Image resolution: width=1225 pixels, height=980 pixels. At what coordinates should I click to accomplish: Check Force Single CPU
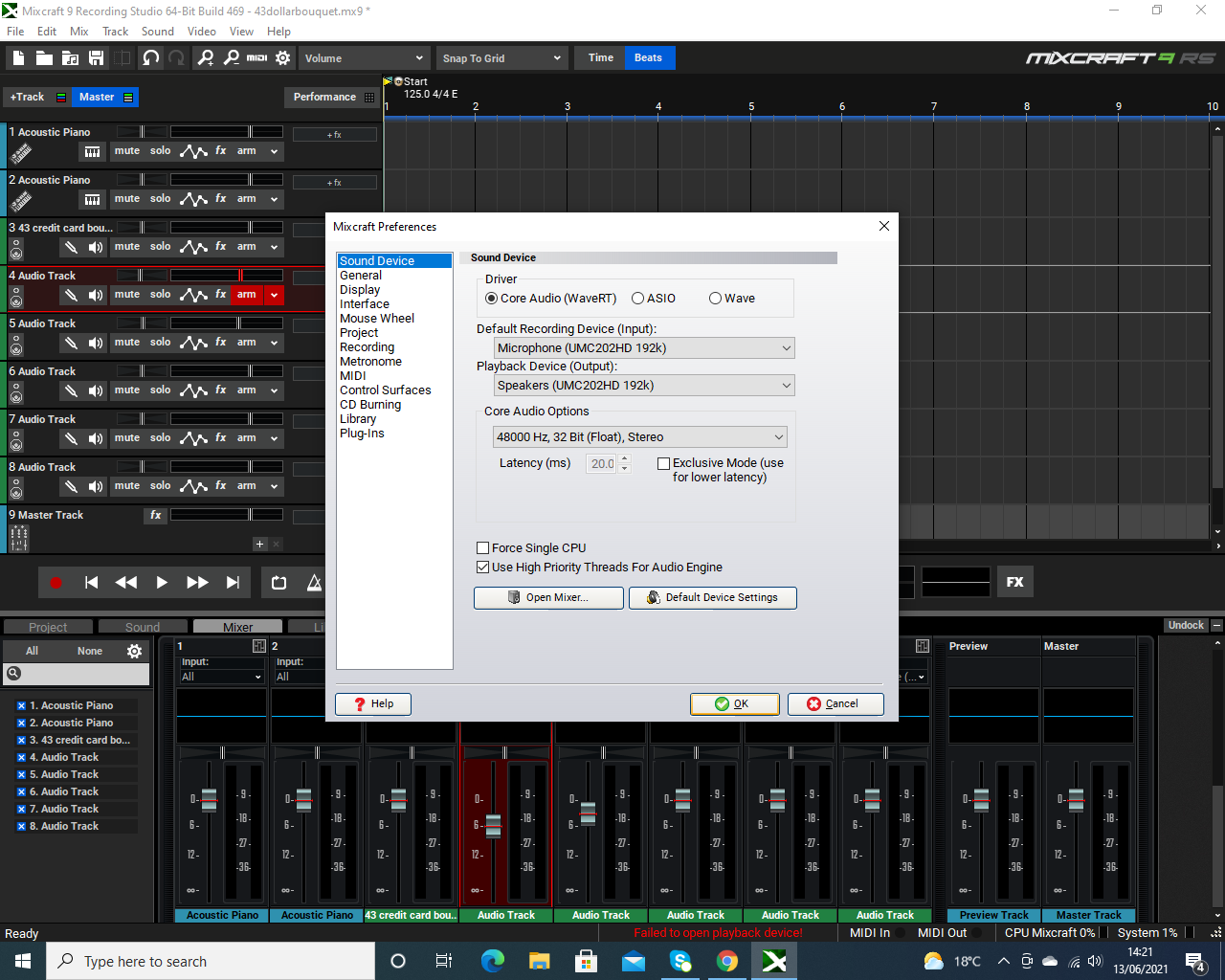click(483, 548)
